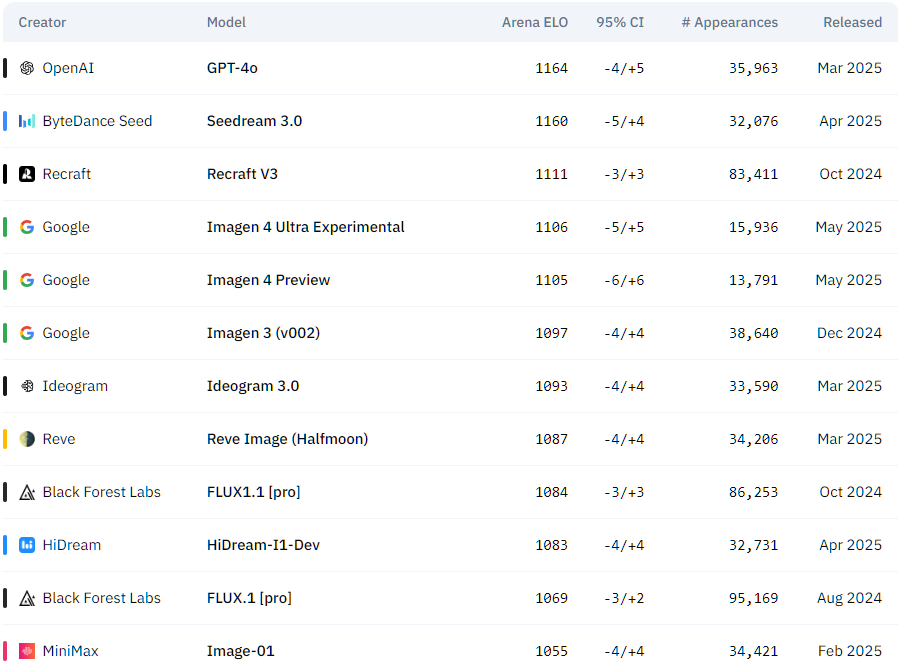This screenshot has width=898, height=667.
Task: Sort by the Released column header
Action: (x=853, y=22)
